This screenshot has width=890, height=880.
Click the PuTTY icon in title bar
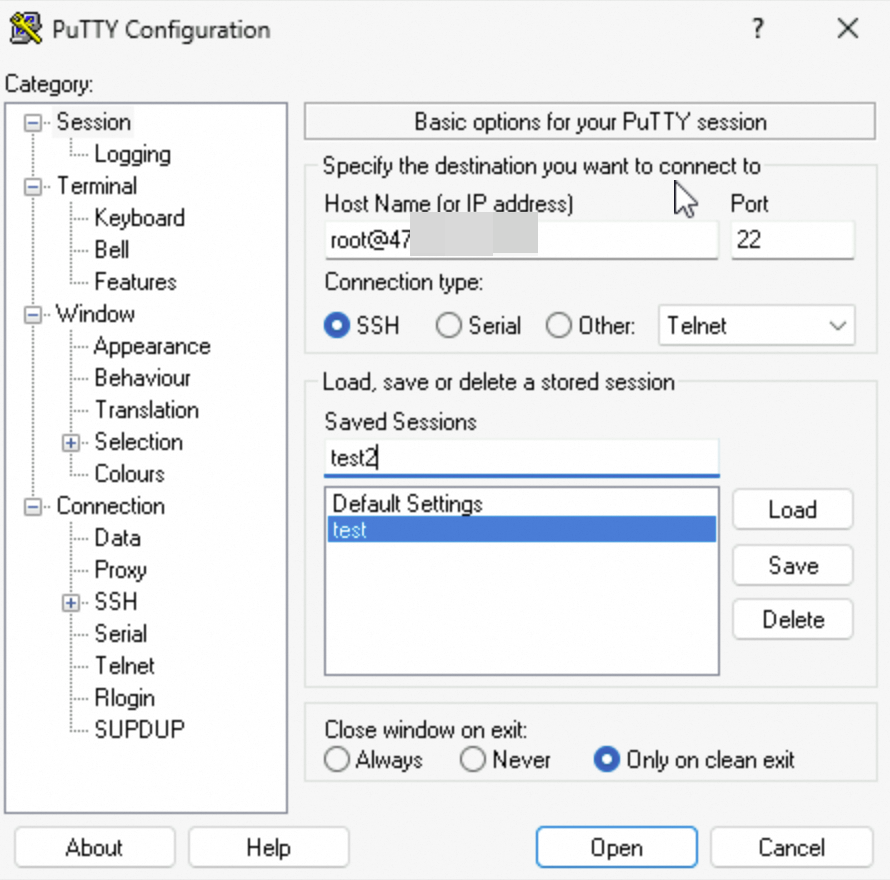[25, 28]
